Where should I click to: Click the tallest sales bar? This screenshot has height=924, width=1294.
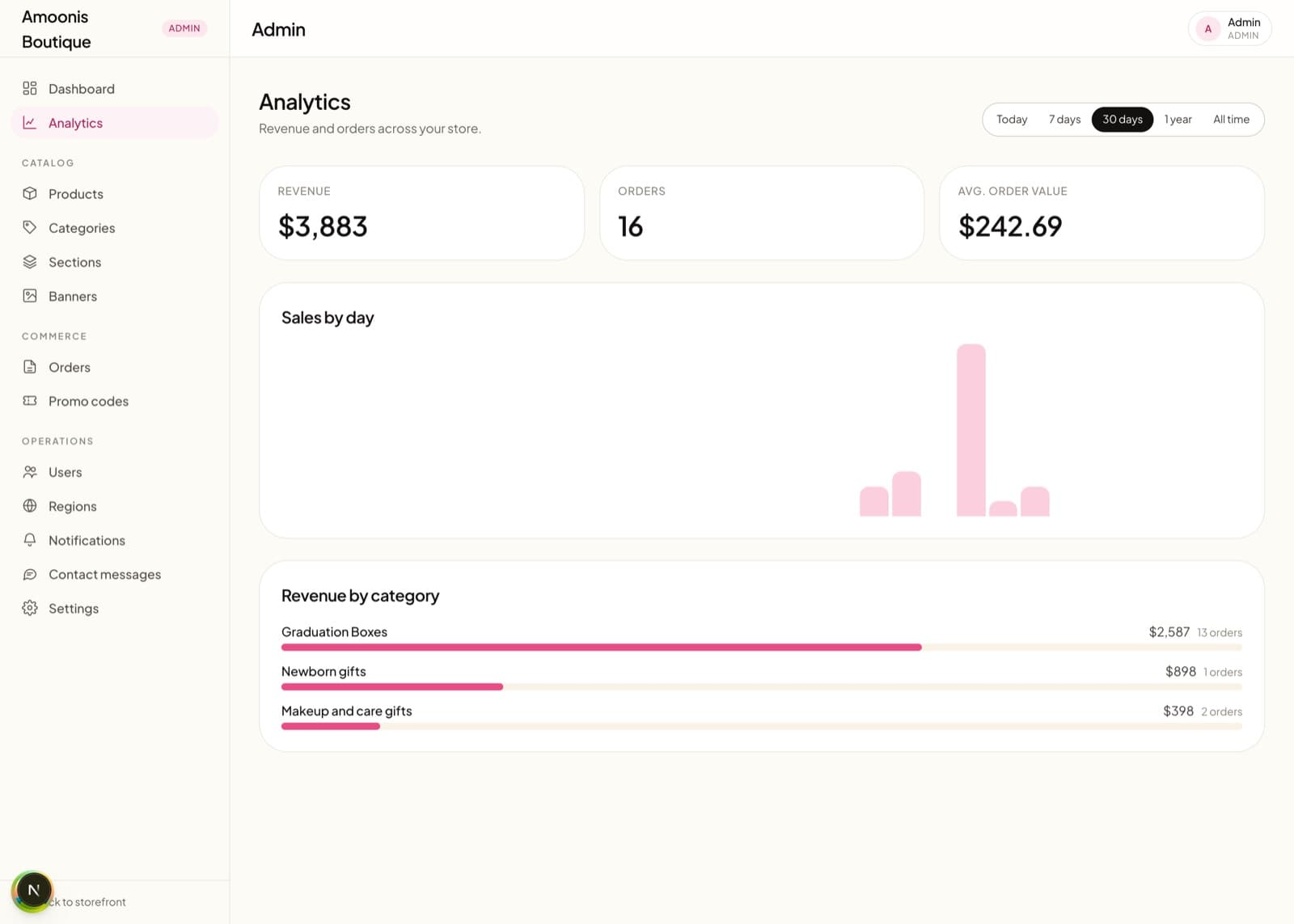coord(971,430)
